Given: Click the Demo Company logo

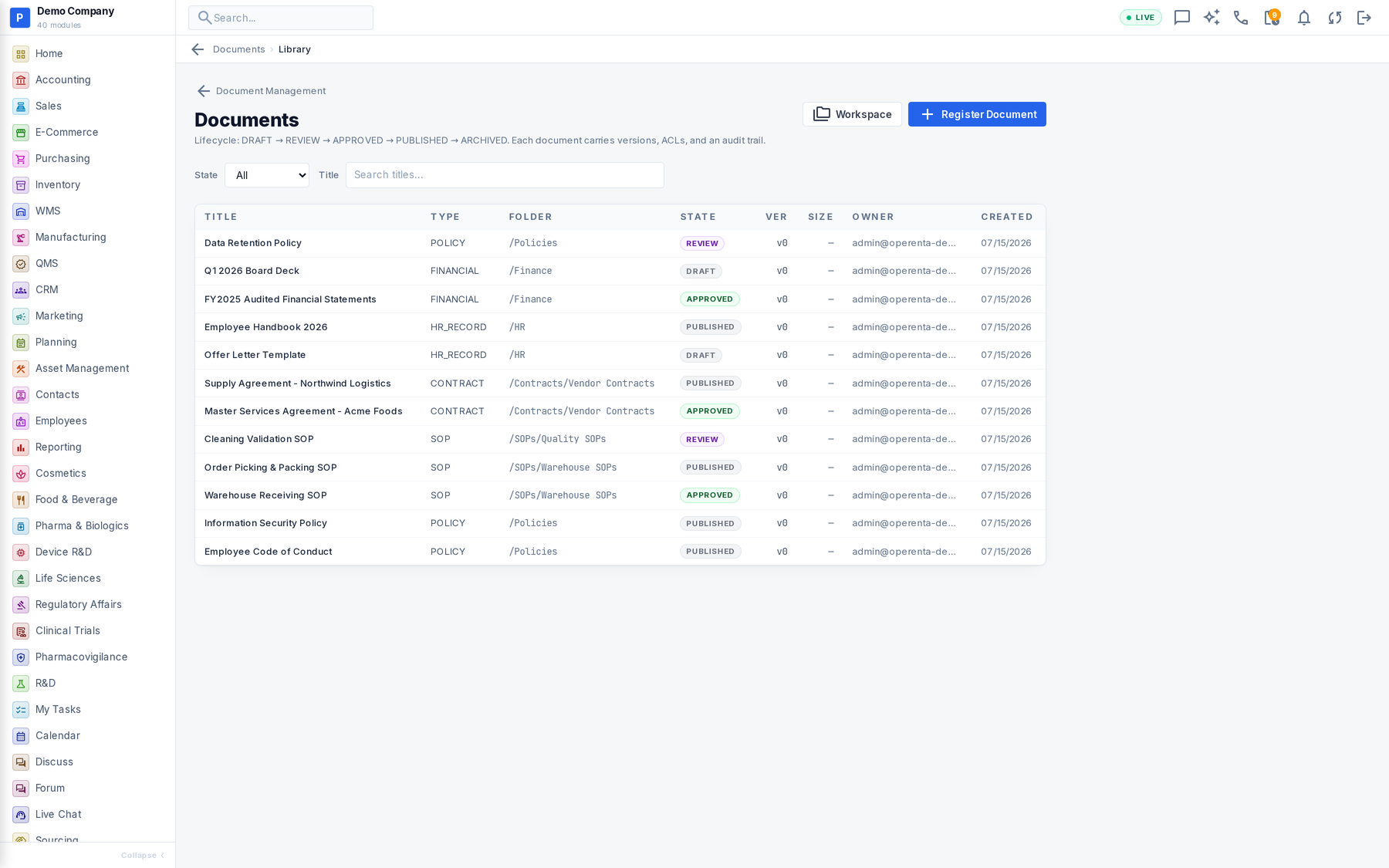Looking at the screenshot, I should click(x=20, y=17).
